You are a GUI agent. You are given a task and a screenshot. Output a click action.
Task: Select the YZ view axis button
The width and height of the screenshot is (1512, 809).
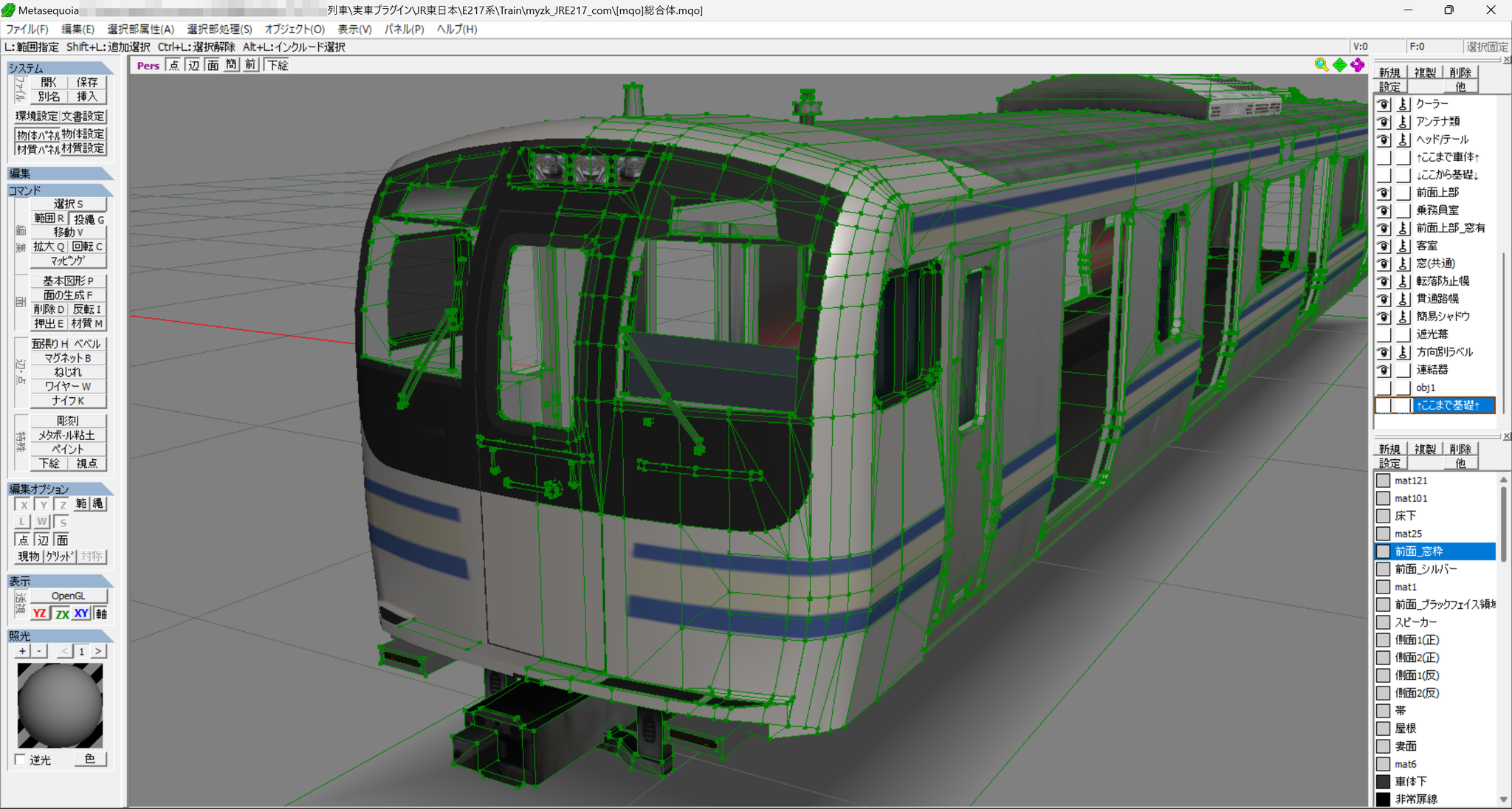pos(40,613)
